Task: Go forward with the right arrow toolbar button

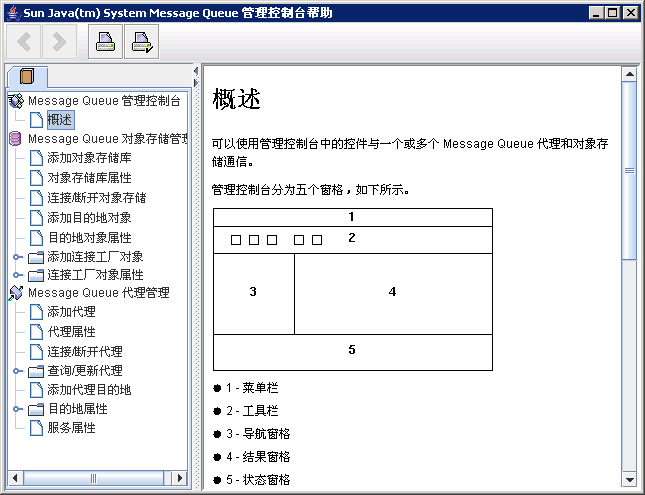Action: [x=59, y=42]
